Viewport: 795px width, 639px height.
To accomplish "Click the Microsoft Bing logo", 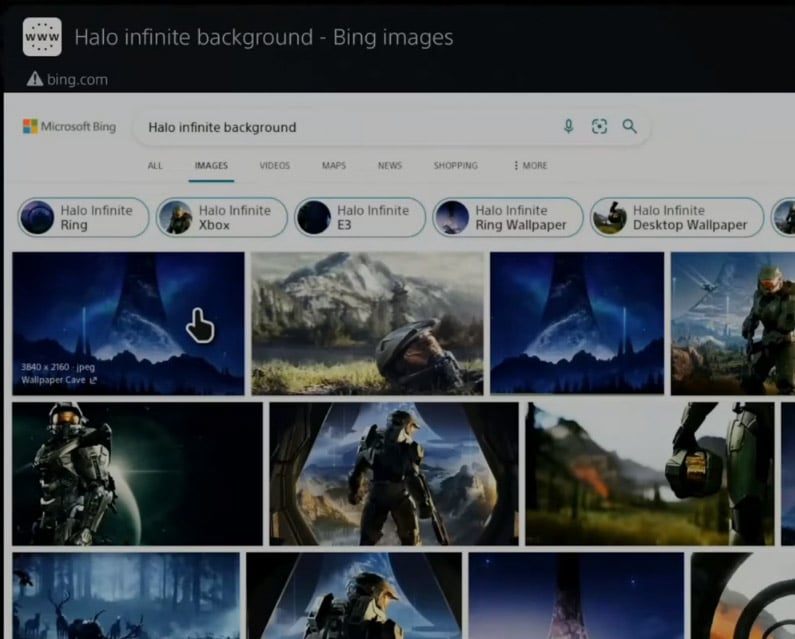I will (x=69, y=126).
